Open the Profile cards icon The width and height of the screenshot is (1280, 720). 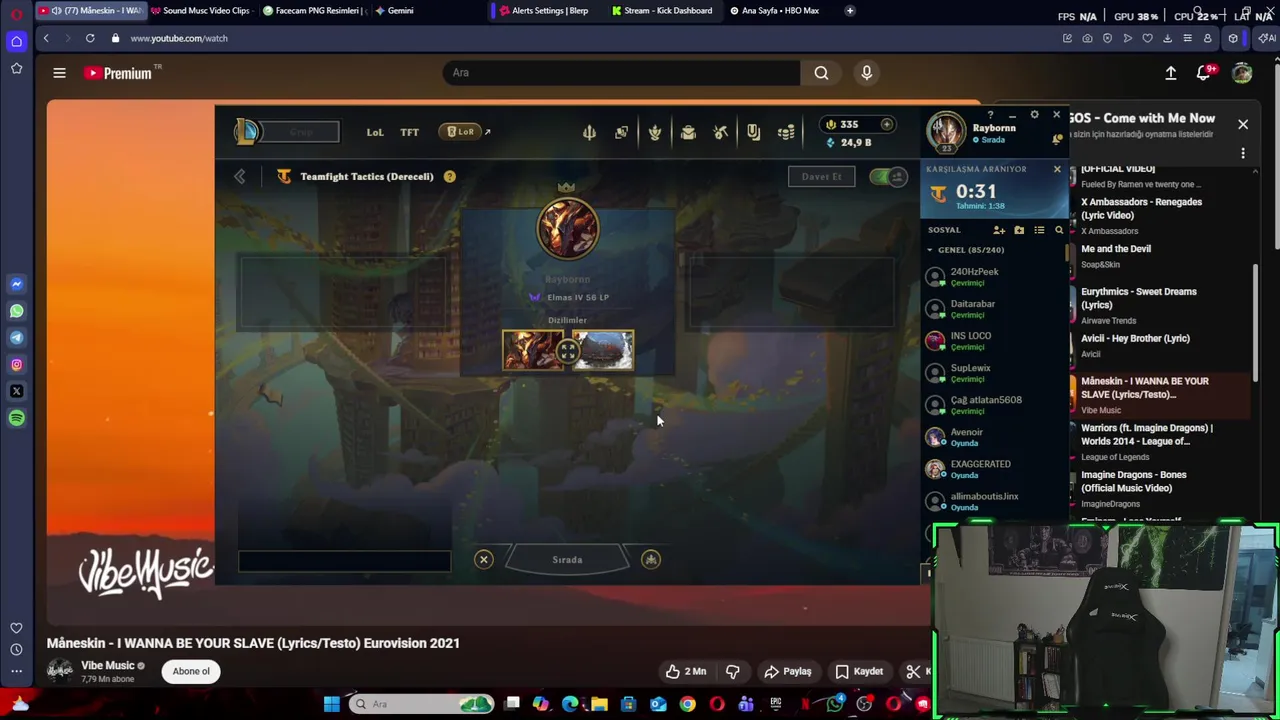621,132
